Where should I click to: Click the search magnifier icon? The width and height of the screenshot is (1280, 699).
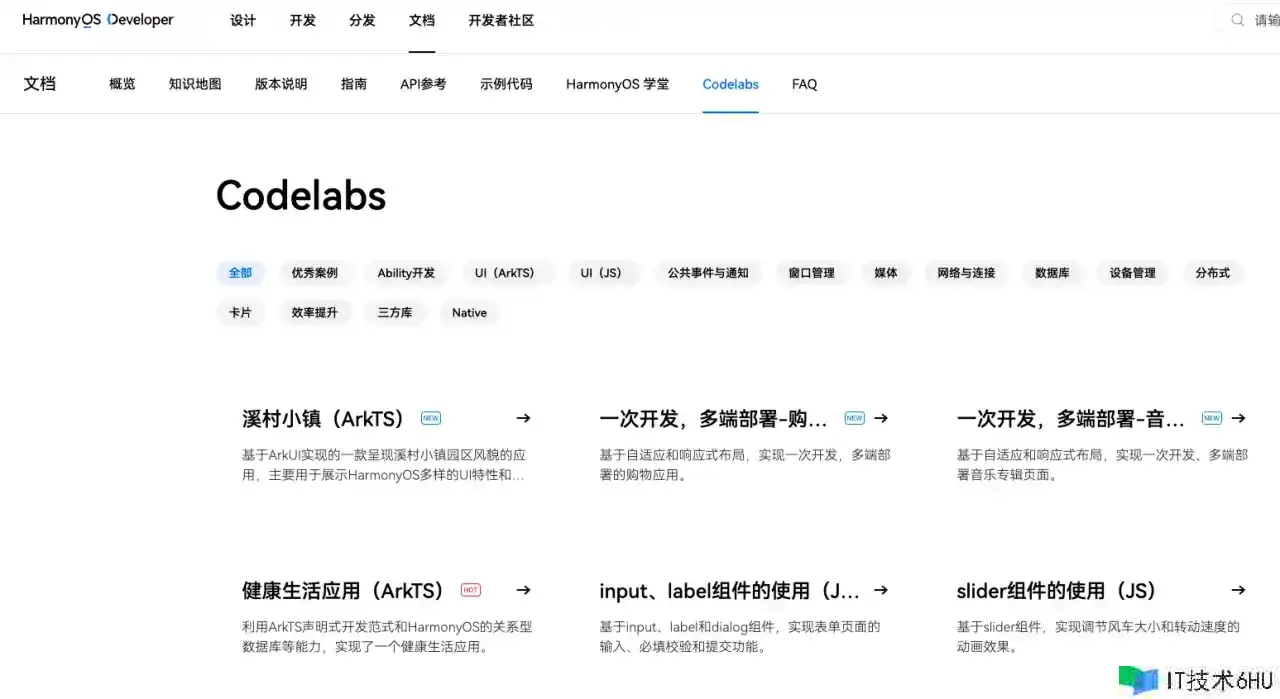(1238, 20)
